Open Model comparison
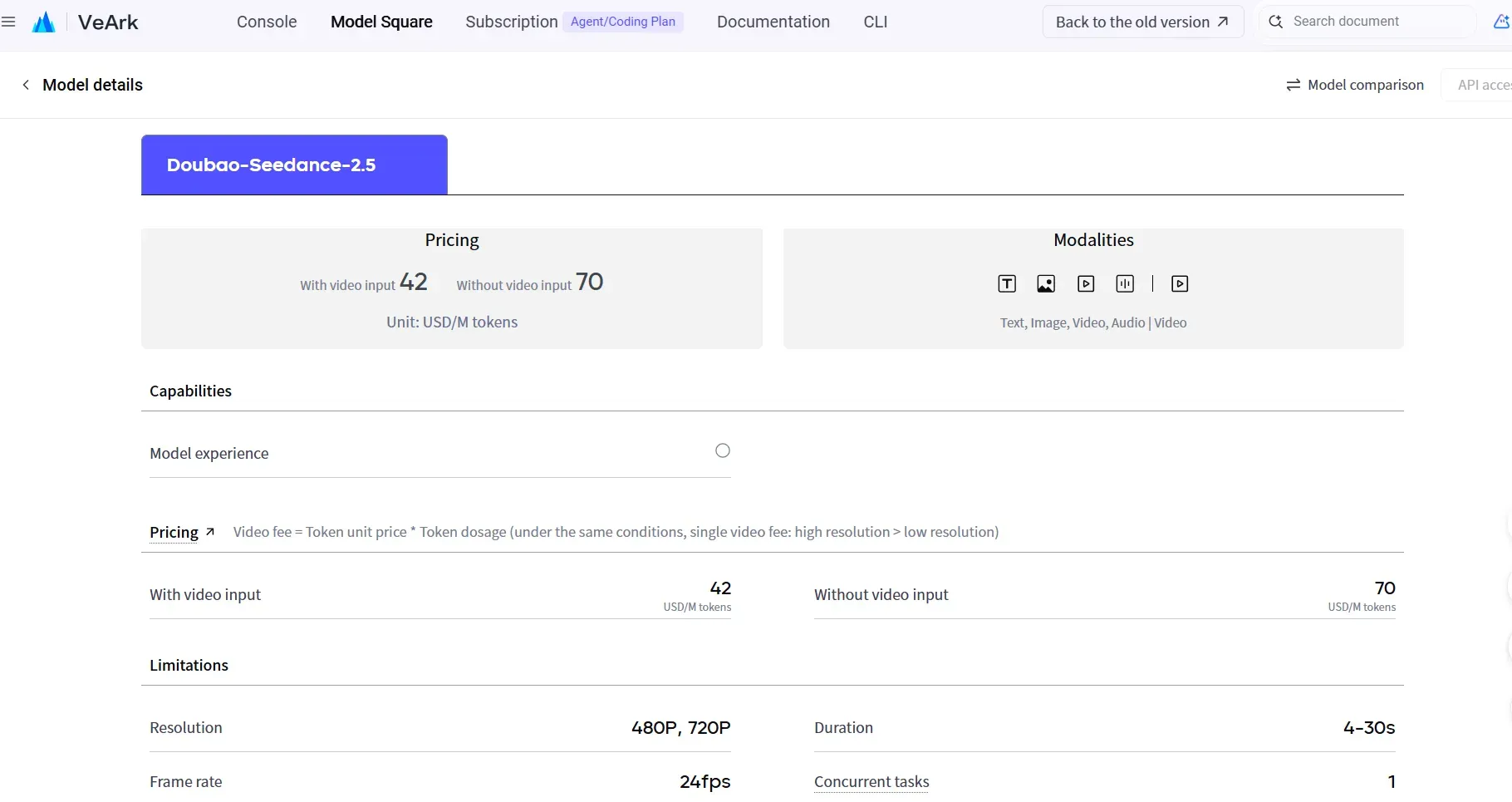Image resolution: width=1512 pixels, height=802 pixels. (x=1355, y=85)
